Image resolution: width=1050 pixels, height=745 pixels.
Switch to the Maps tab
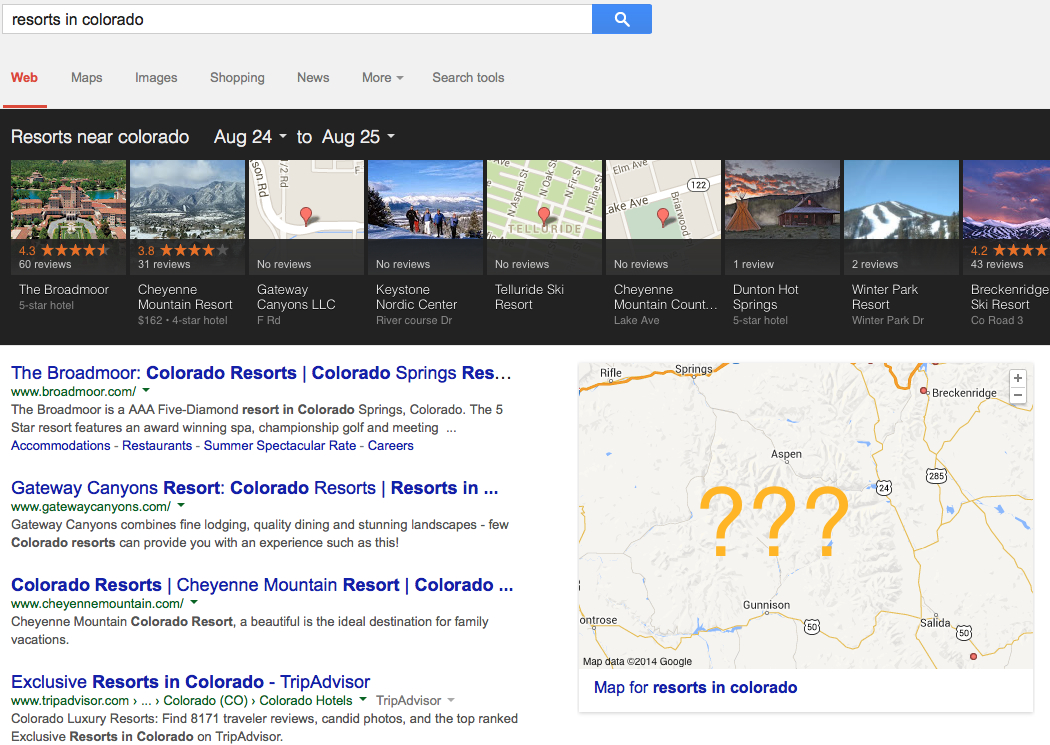tap(86, 78)
